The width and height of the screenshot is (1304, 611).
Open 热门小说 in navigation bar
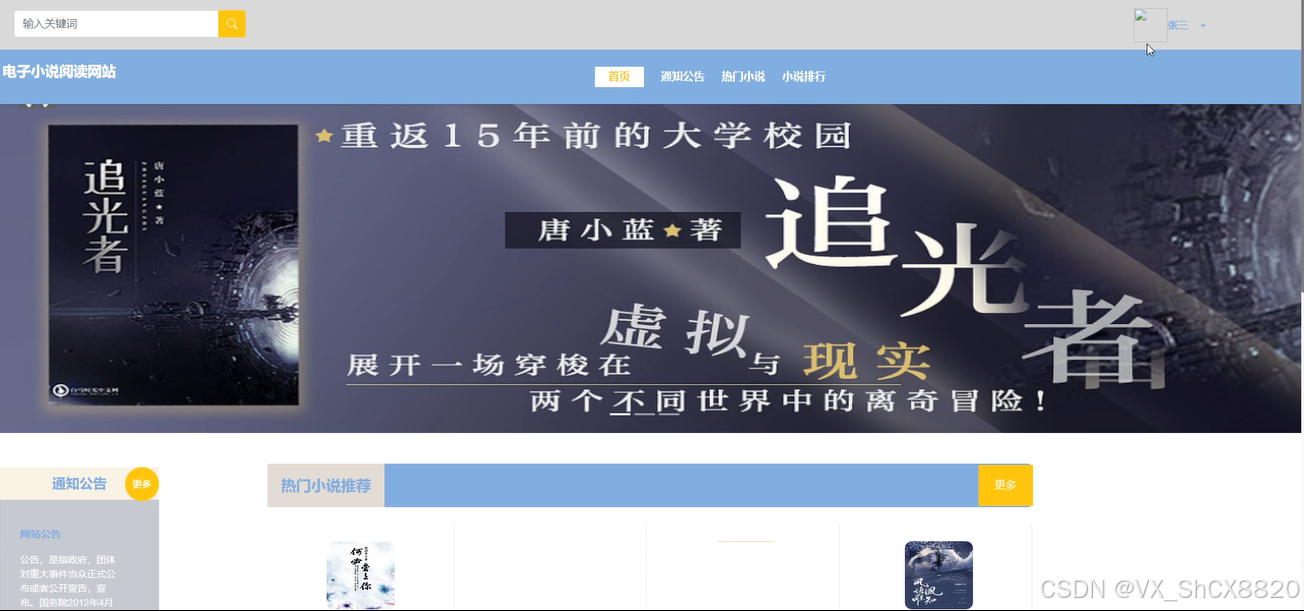(x=743, y=77)
